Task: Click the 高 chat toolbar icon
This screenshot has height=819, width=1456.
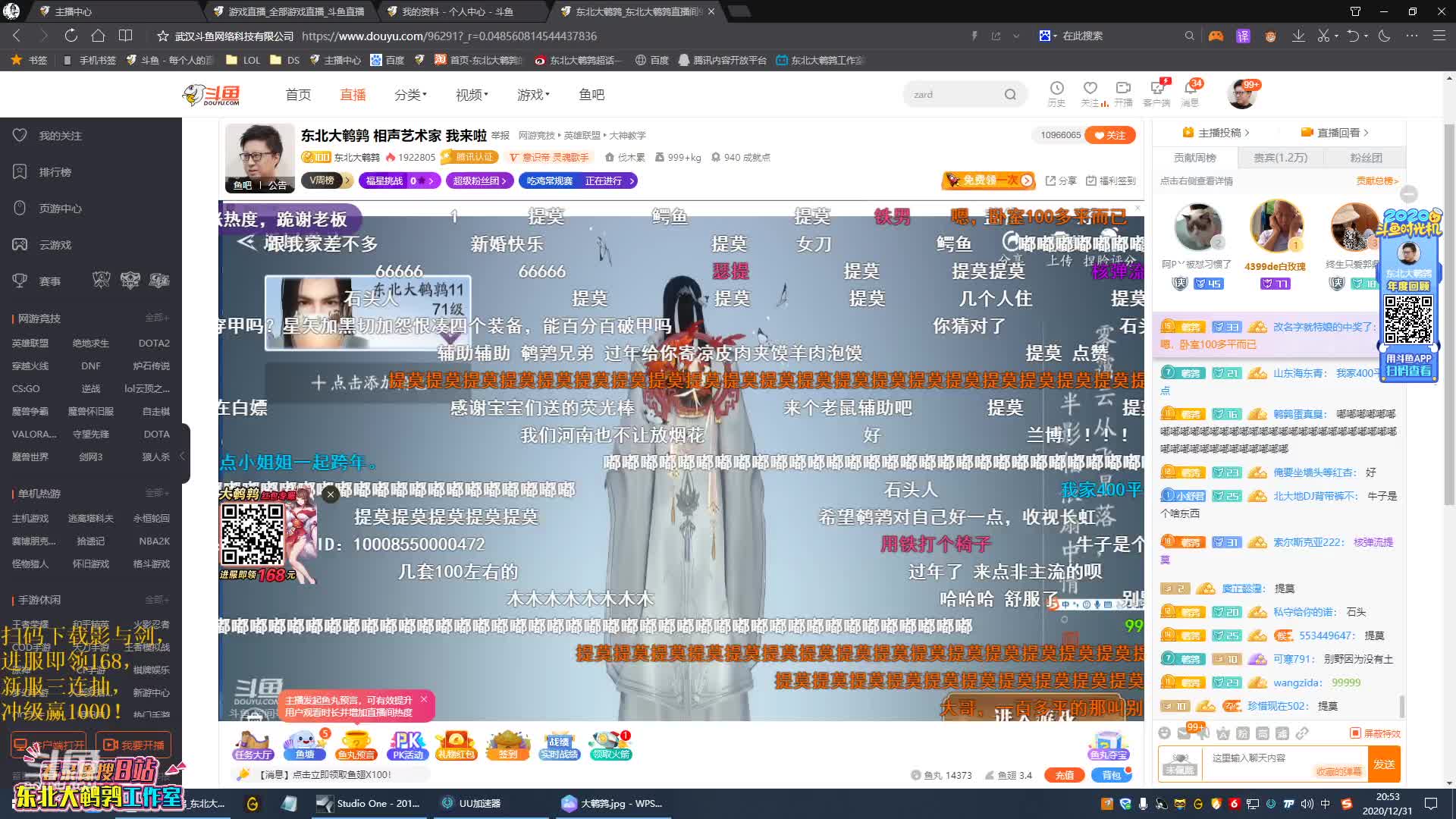Action: [x=1263, y=733]
